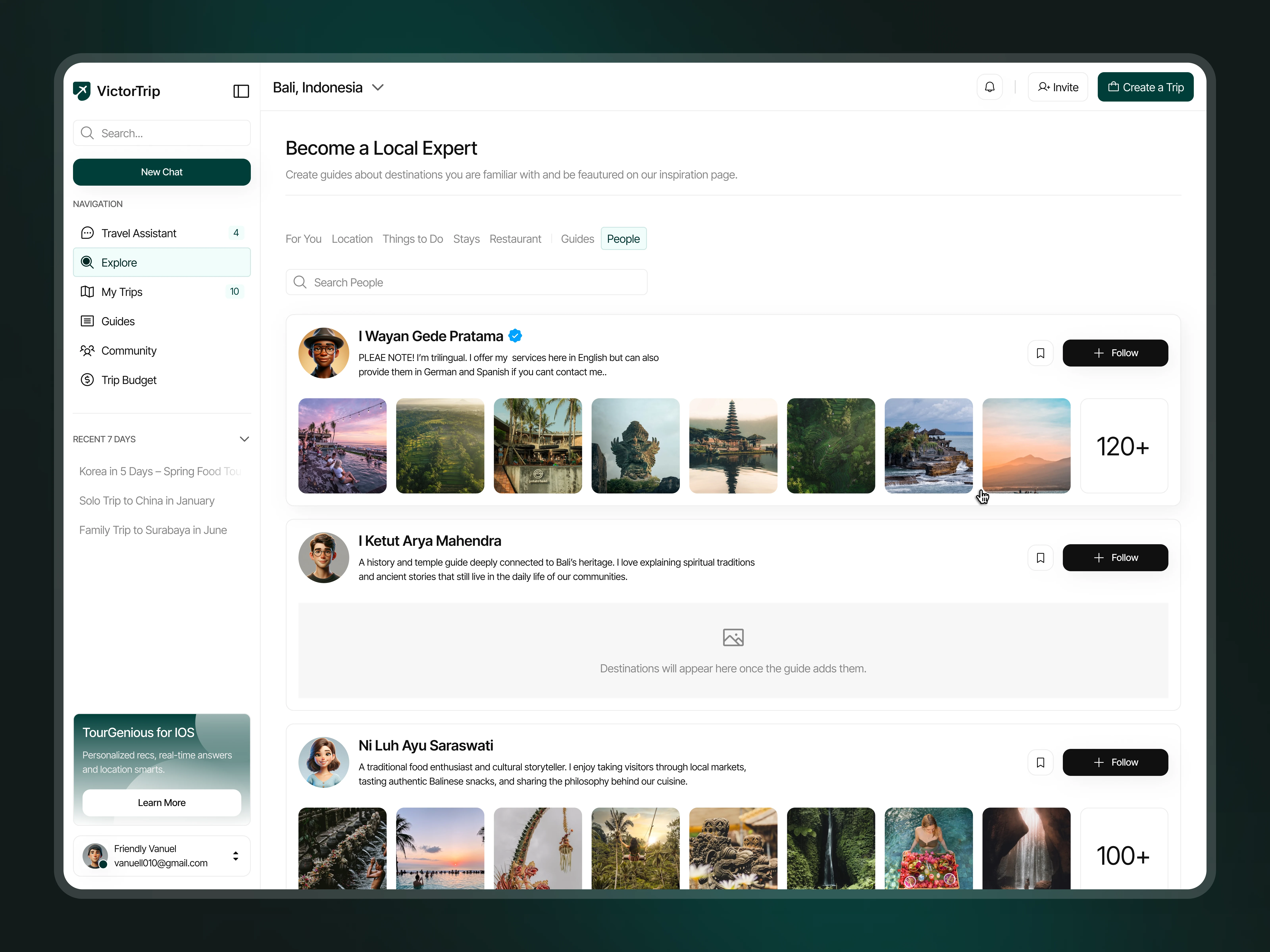Go to Explore in the navigation
Screen dimensions: 1270x952
[x=162, y=262]
